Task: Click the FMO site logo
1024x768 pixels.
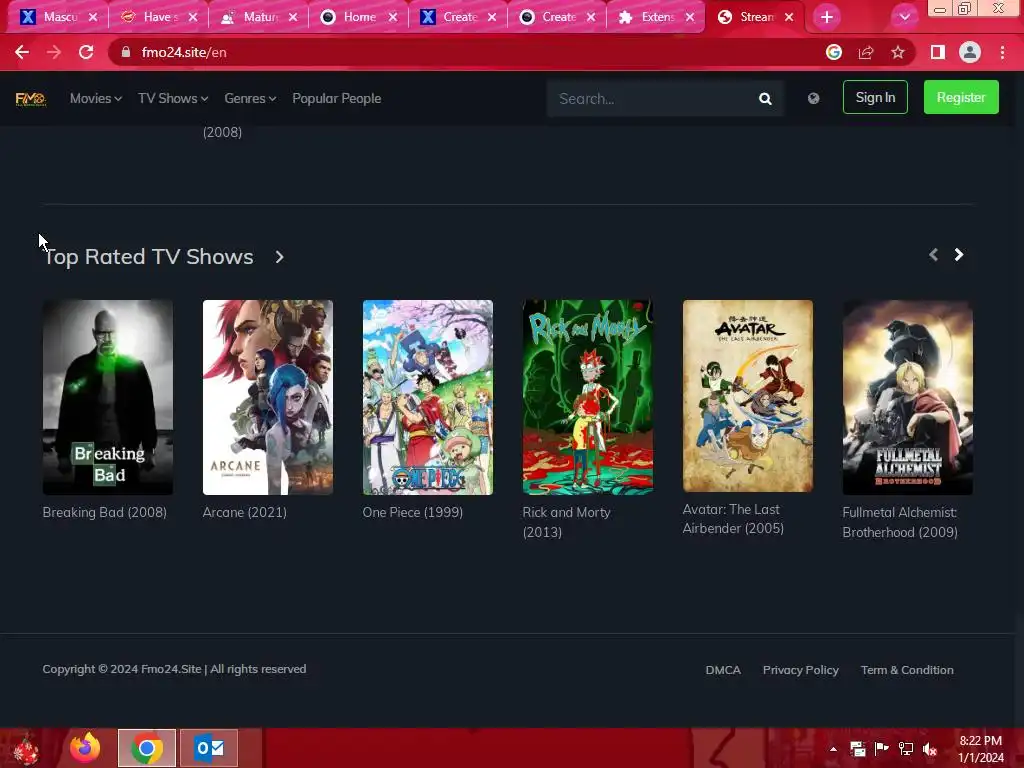Action: pos(31,99)
